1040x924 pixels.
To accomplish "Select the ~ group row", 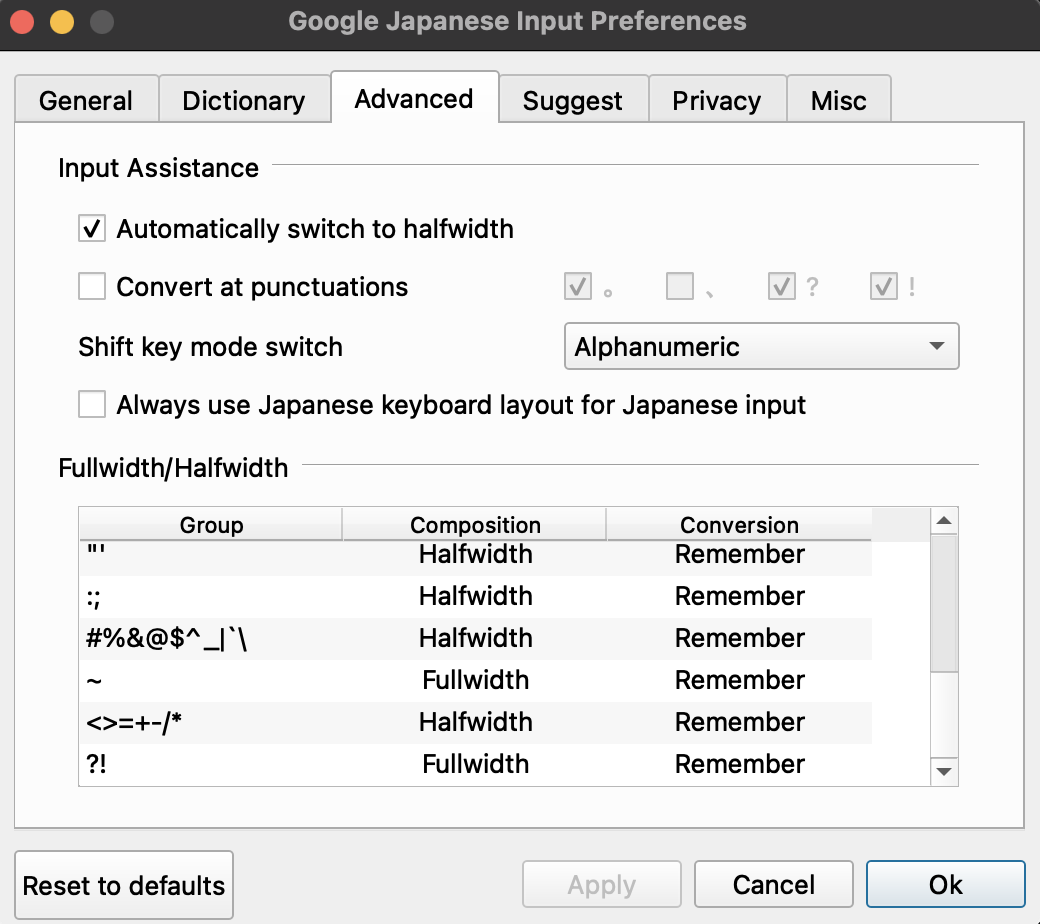I will coord(475,680).
